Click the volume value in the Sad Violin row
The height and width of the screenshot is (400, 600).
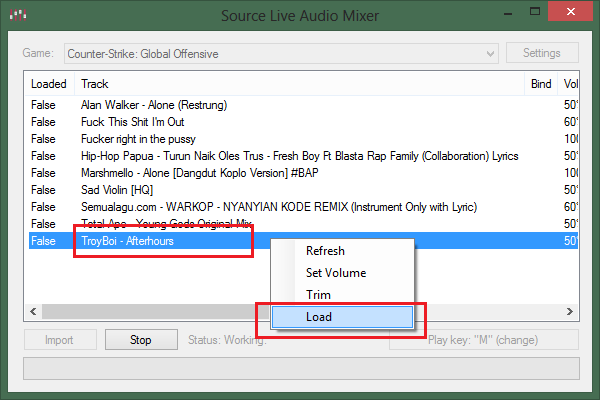(571, 190)
